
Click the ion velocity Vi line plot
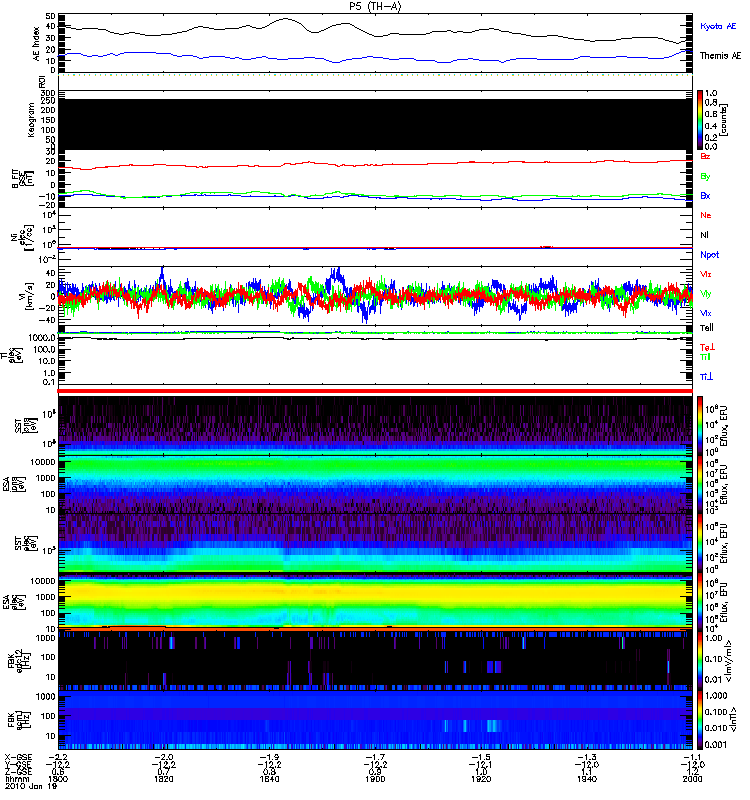click(375, 295)
